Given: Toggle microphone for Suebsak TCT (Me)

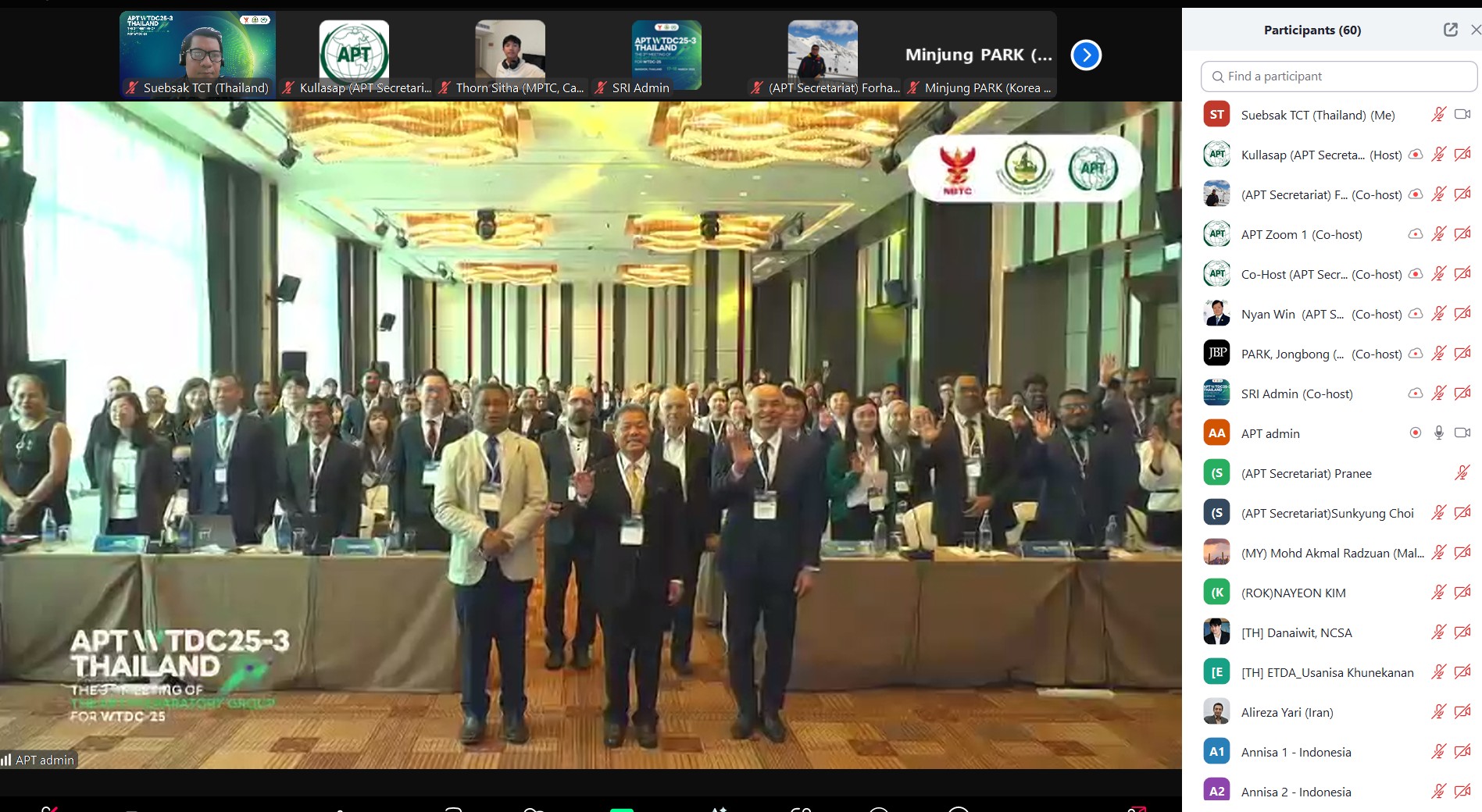Looking at the screenshot, I should click(1438, 115).
